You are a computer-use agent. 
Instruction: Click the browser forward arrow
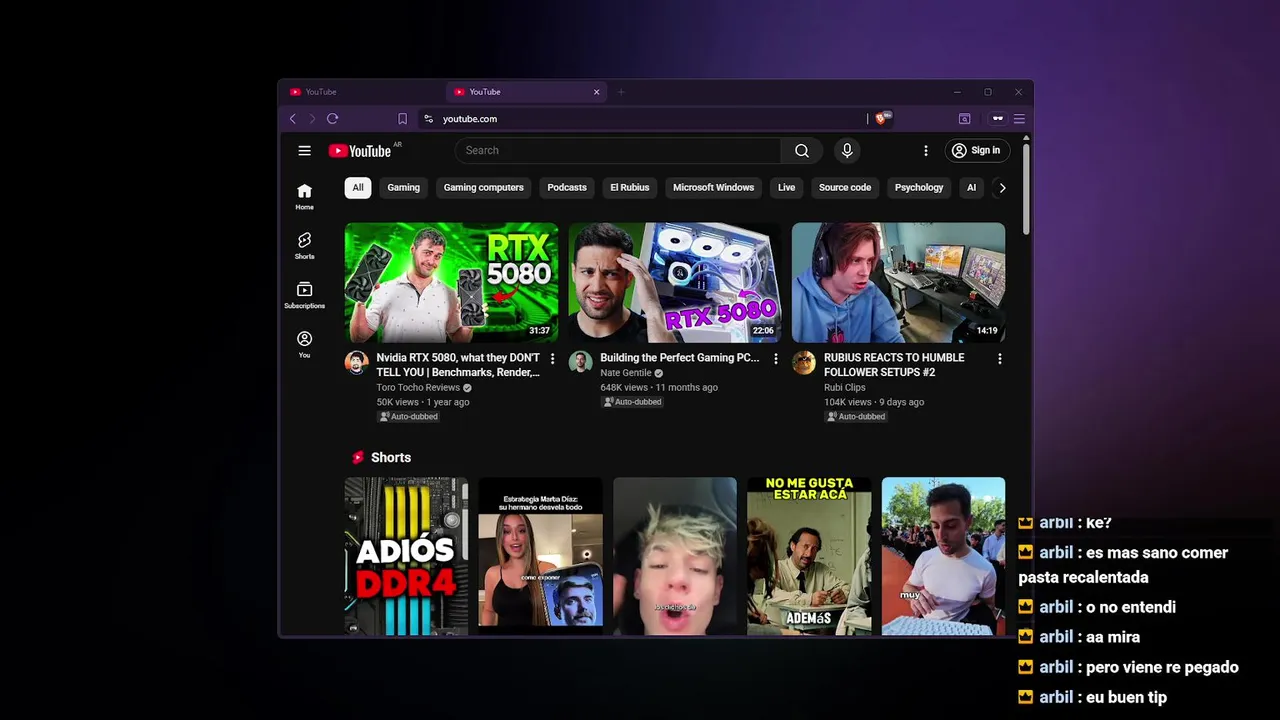(312, 119)
